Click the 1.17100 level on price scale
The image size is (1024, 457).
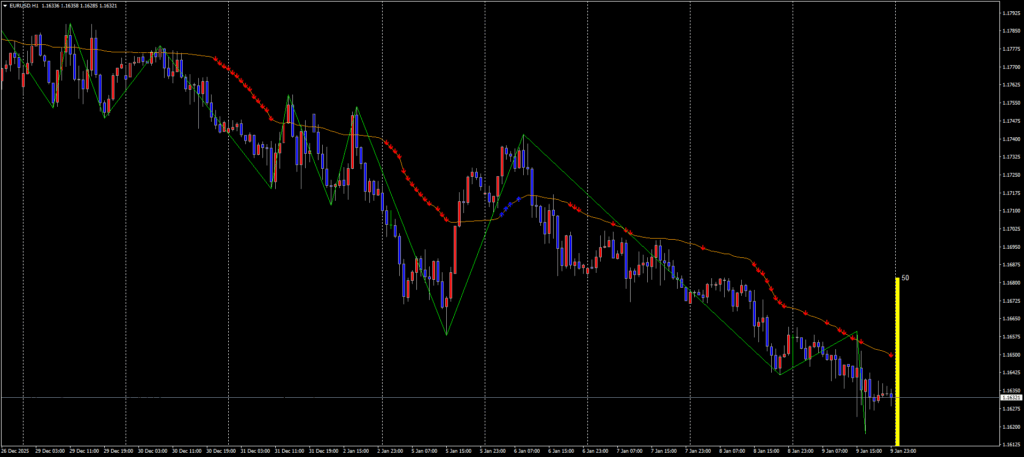[x=1010, y=211]
